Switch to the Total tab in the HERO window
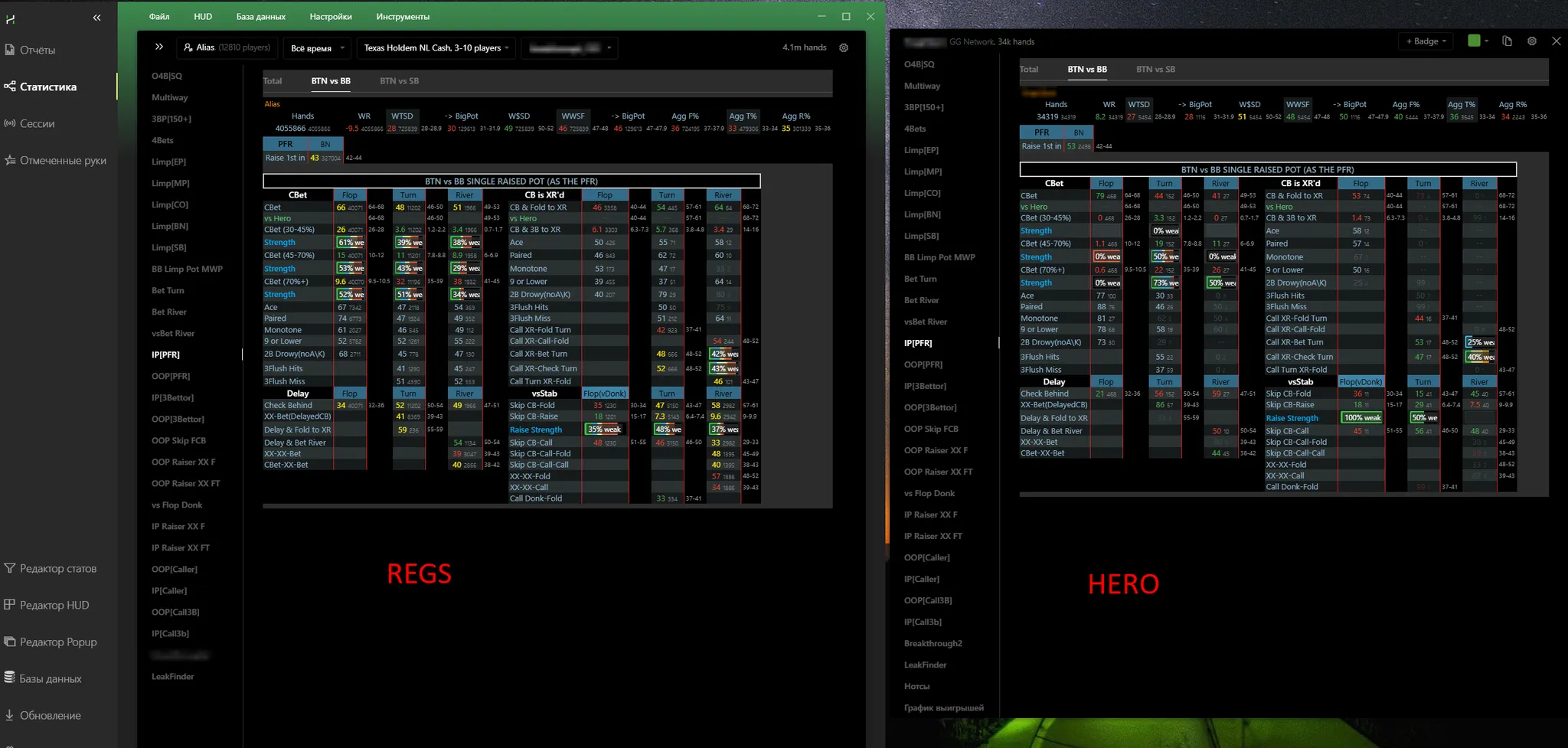The height and width of the screenshot is (748, 1568). click(1029, 69)
